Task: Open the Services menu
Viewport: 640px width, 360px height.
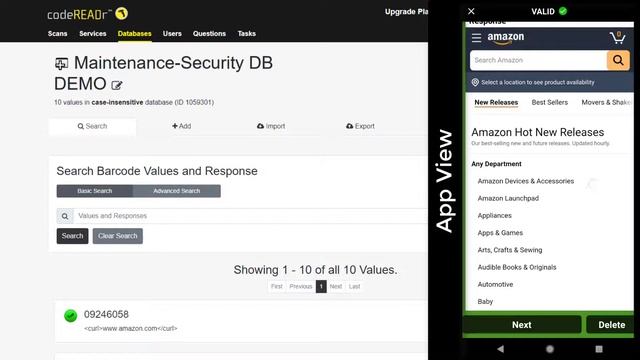Action: point(93,33)
